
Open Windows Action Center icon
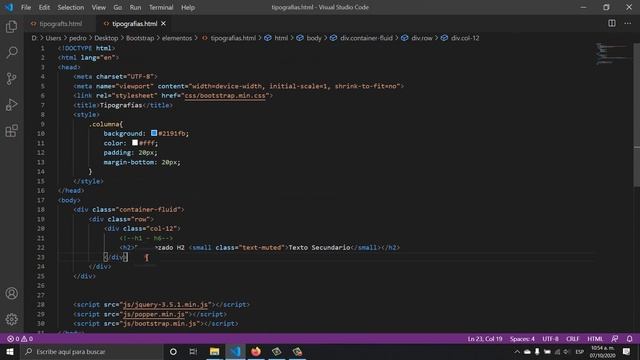pyautogui.click(x=627, y=351)
